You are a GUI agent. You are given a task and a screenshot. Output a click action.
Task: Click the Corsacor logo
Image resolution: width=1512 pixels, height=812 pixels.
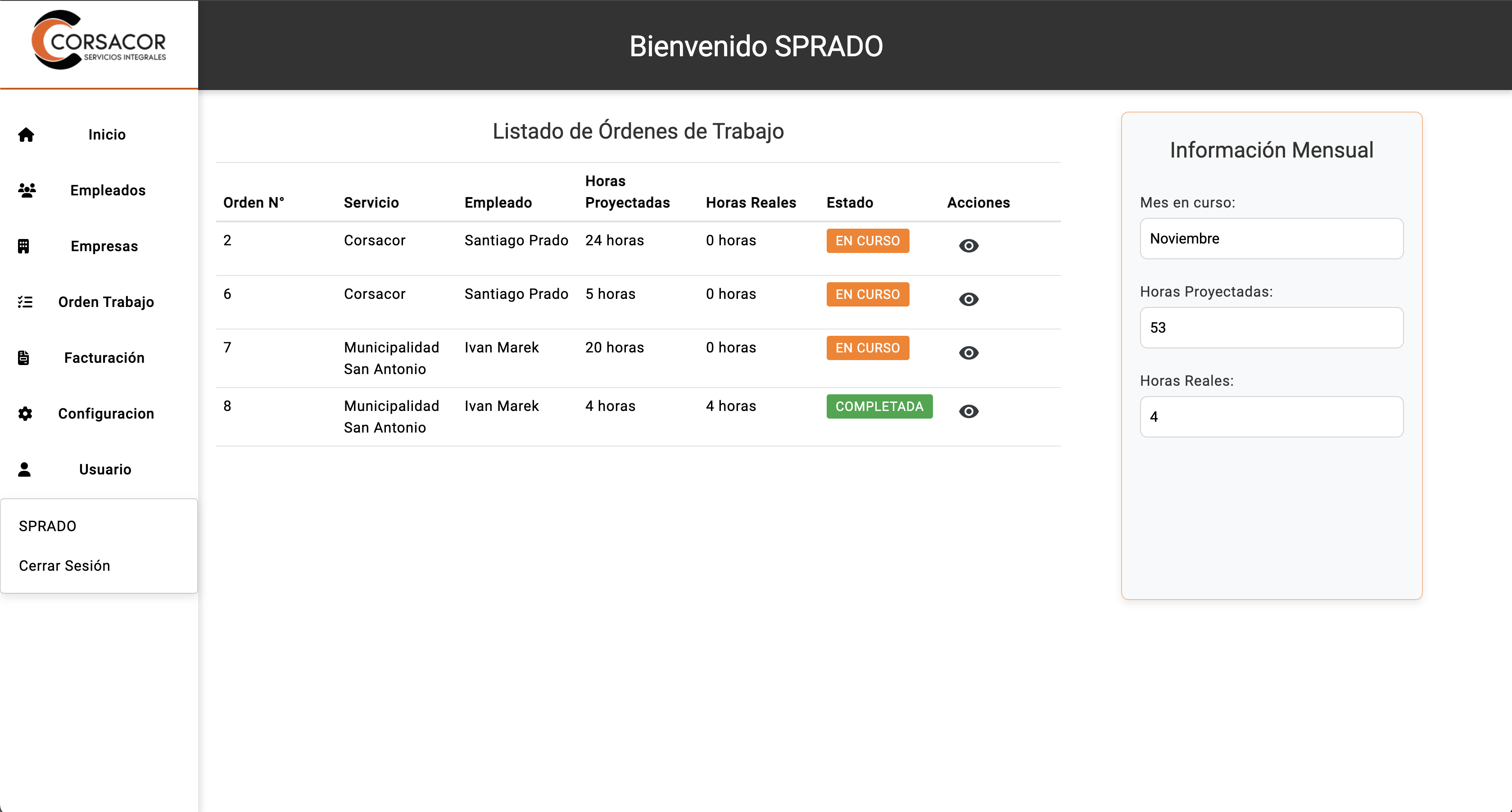99,41
